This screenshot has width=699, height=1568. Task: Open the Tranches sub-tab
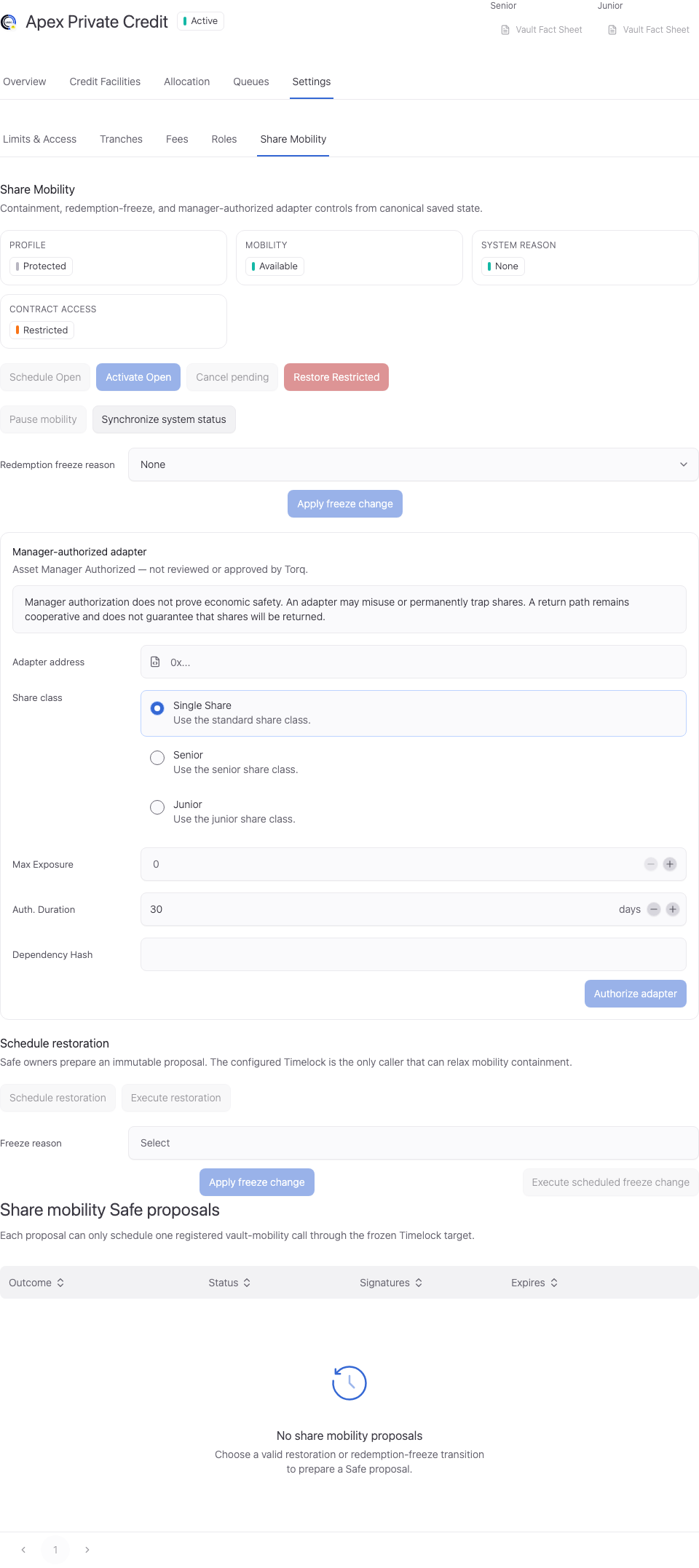point(121,139)
